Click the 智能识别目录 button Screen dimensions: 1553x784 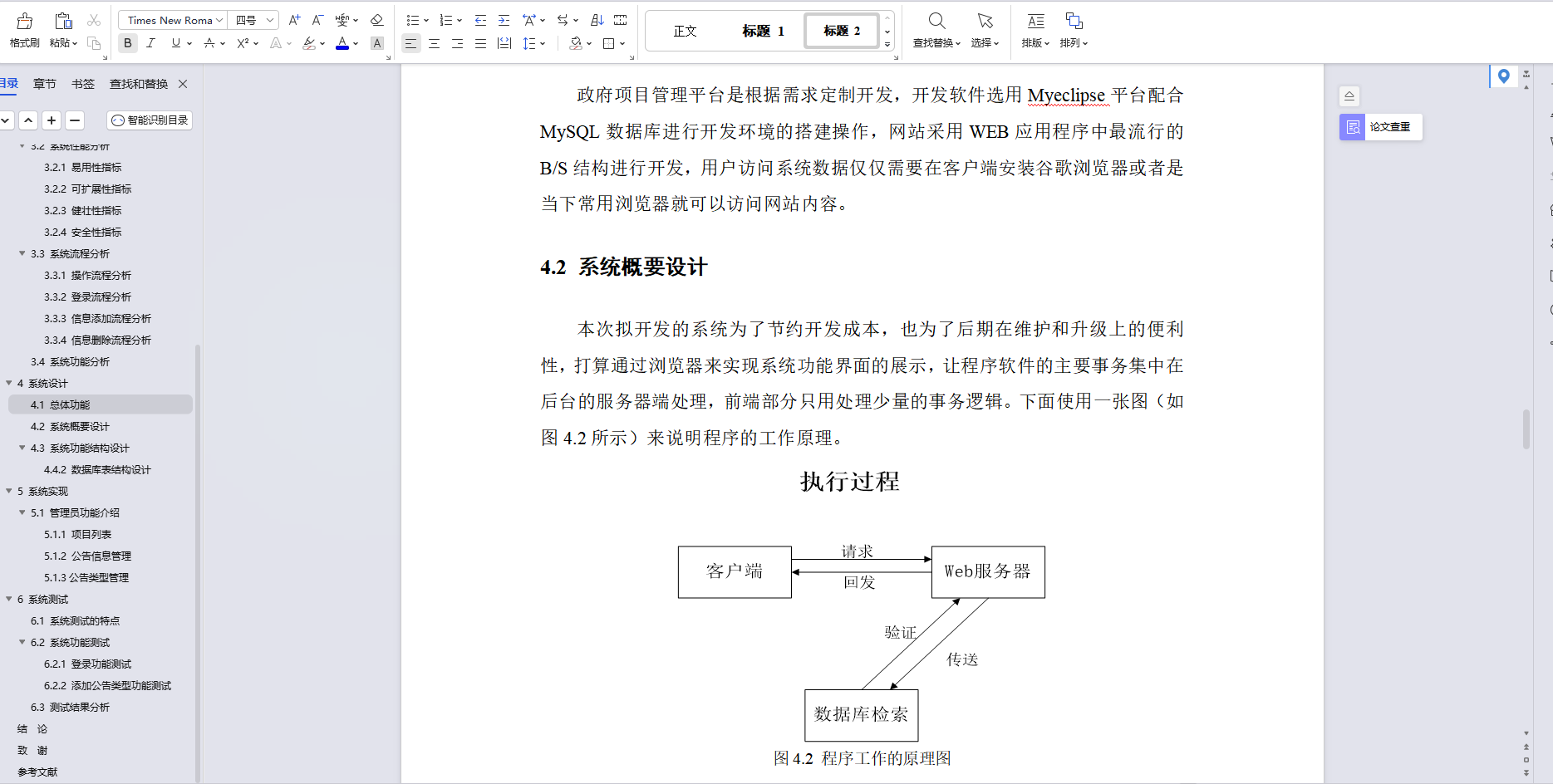click(x=150, y=120)
